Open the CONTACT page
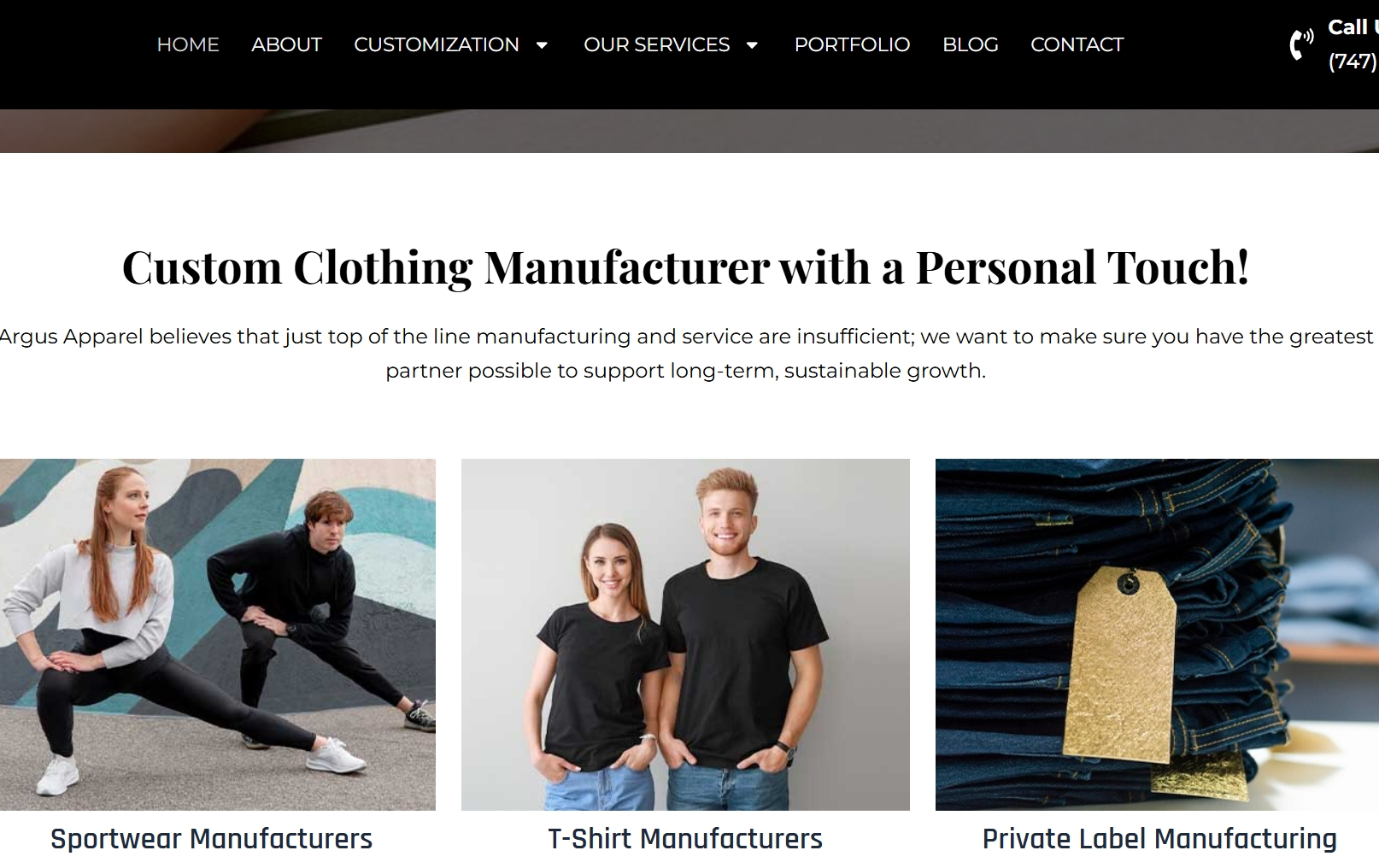The image size is (1379, 868). (1077, 44)
